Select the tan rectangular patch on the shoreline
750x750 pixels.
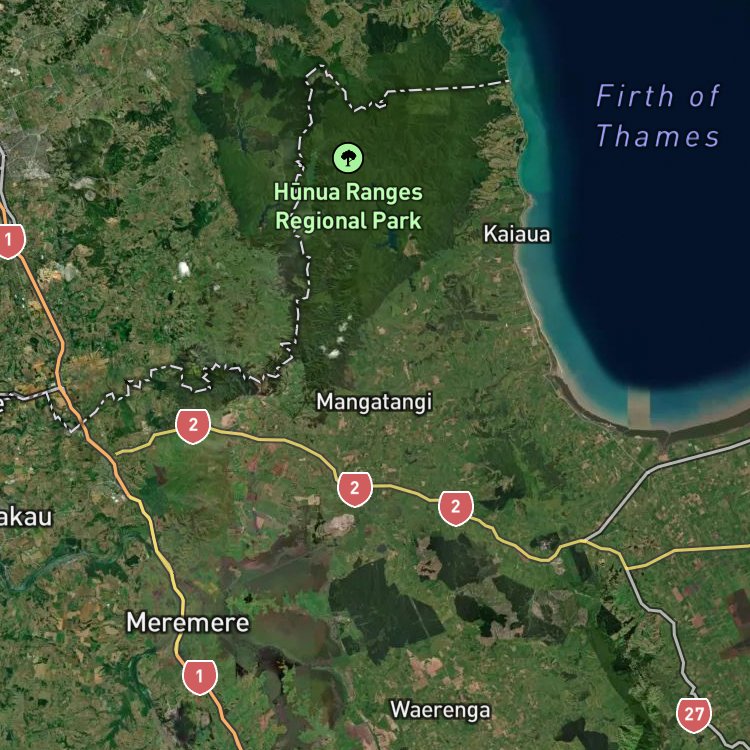click(639, 408)
